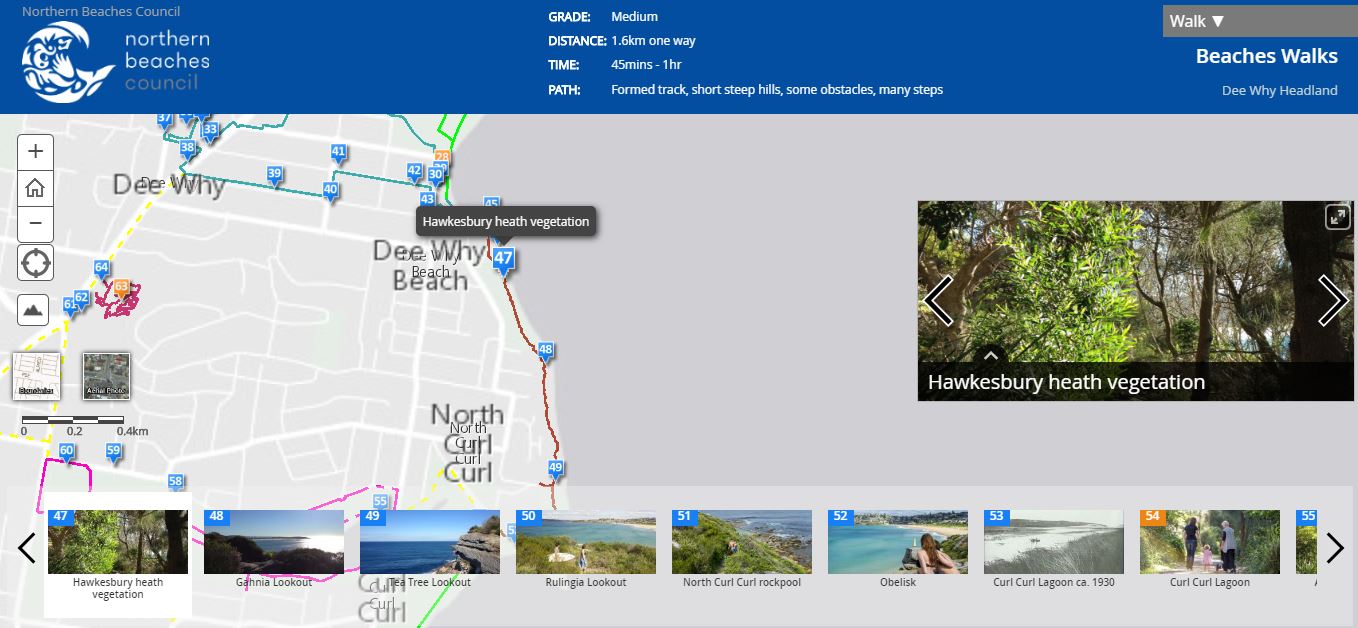
Task: Select orange map marker 28
Action: point(442,158)
